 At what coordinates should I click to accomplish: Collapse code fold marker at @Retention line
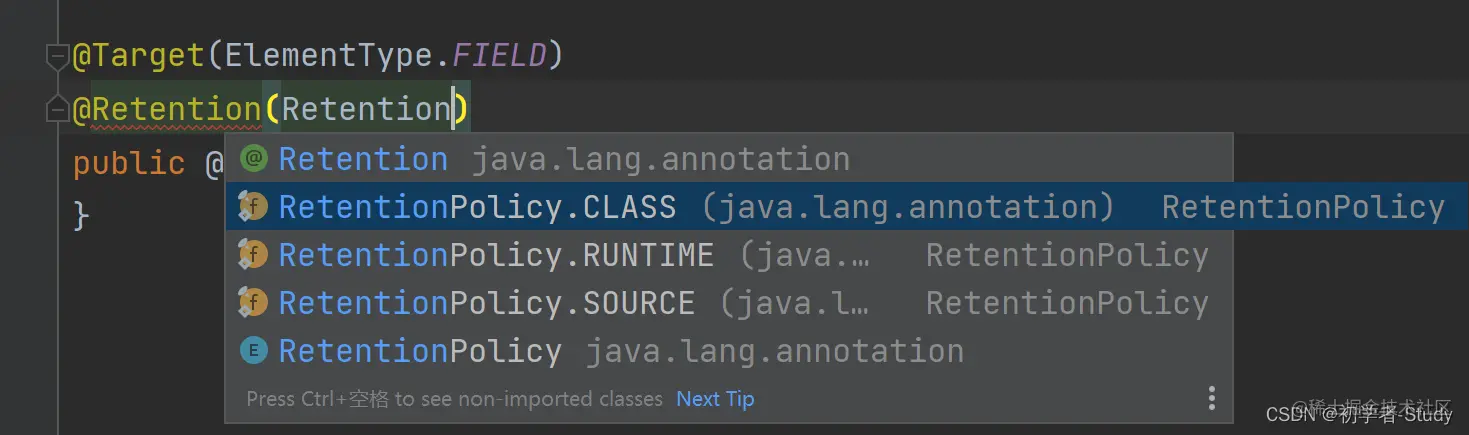[58, 109]
